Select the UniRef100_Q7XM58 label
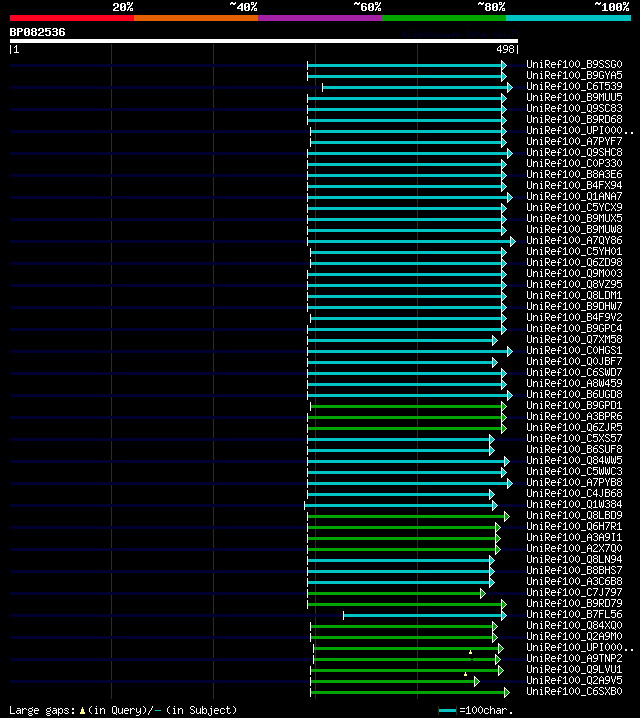This screenshot has height=718, width=640. pos(574,339)
